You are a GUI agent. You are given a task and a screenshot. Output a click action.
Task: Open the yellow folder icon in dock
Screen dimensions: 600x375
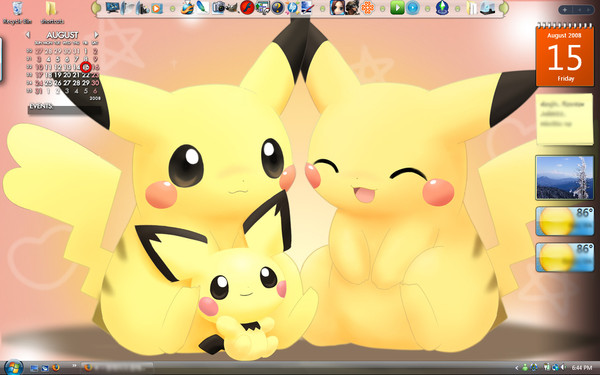coord(472,8)
